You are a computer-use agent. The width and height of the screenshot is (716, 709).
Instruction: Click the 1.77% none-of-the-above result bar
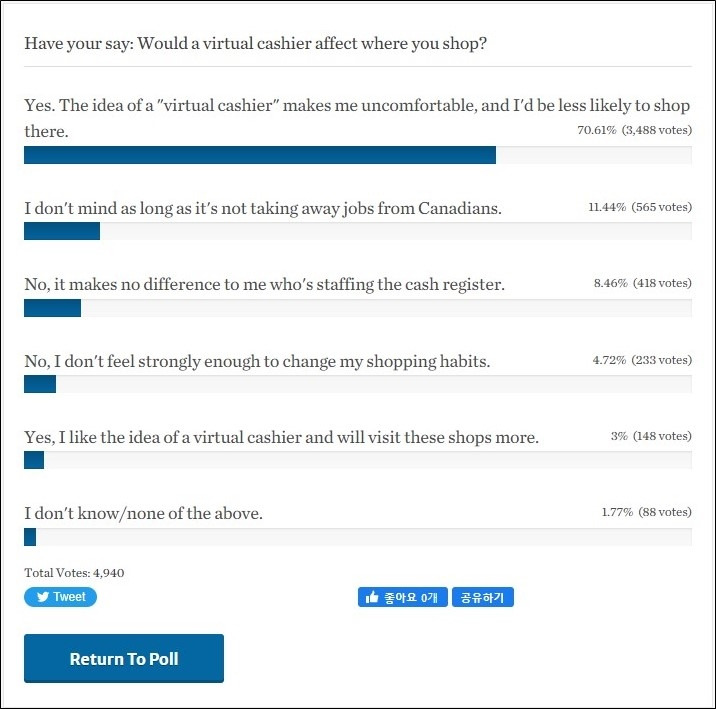coord(30,537)
